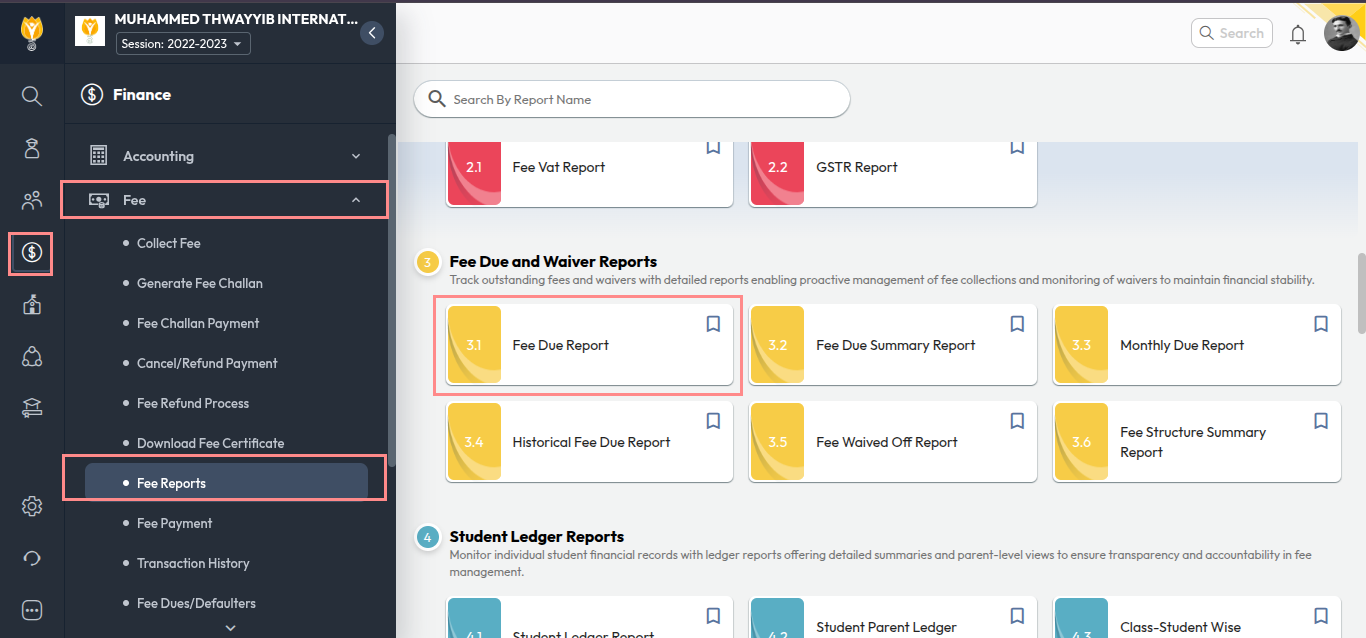Click the user profile avatar
1366x638 pixels.
[x=1341, y=34]
